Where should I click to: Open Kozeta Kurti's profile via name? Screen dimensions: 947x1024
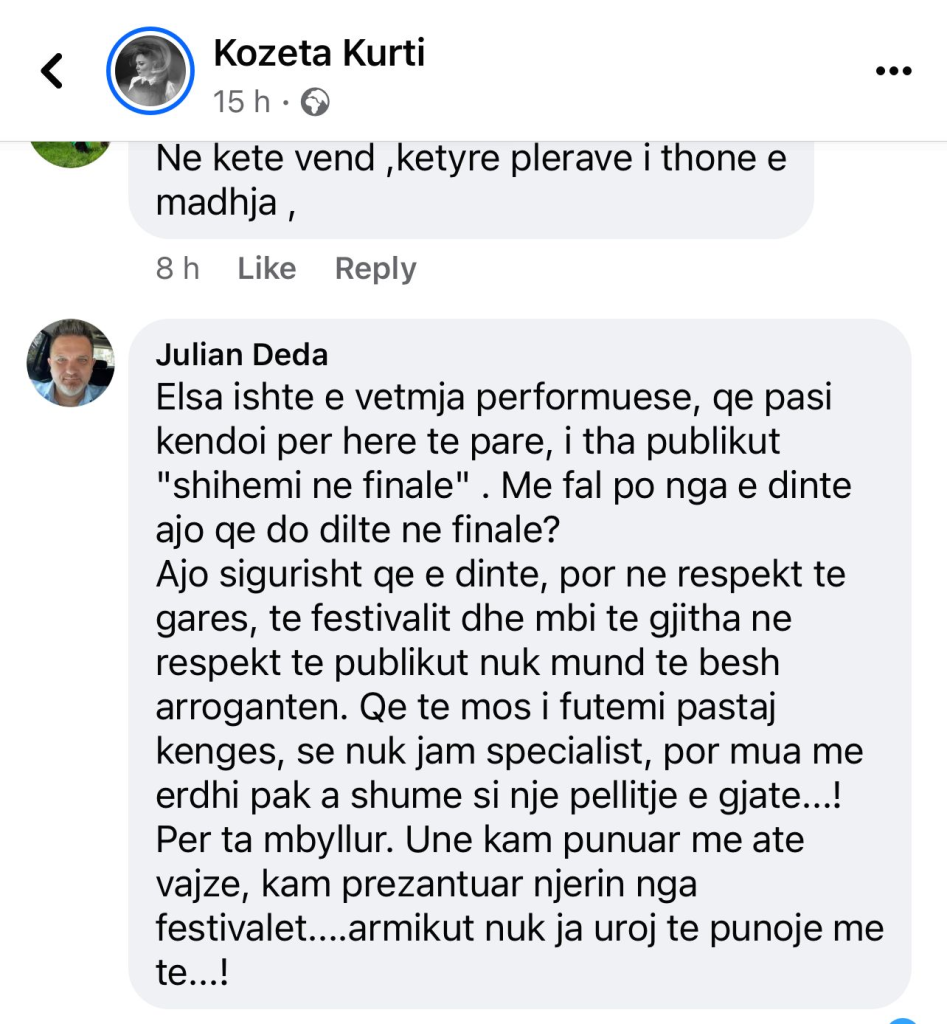[x=319, y=53]
